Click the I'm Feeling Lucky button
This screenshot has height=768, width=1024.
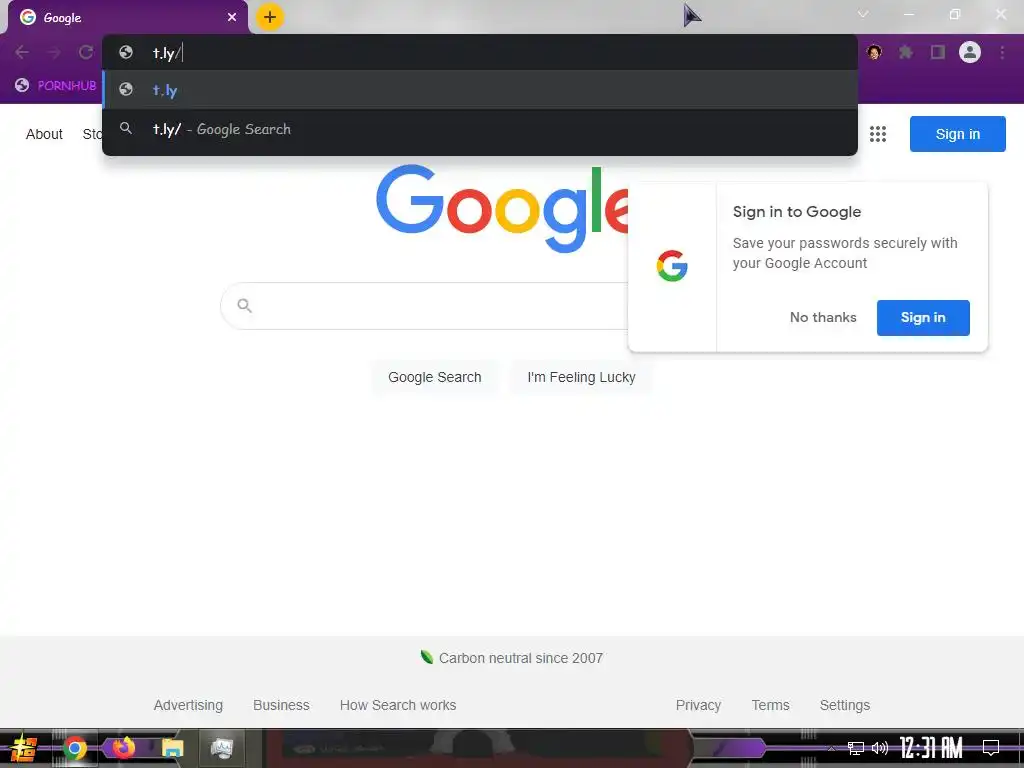point(581,377)
